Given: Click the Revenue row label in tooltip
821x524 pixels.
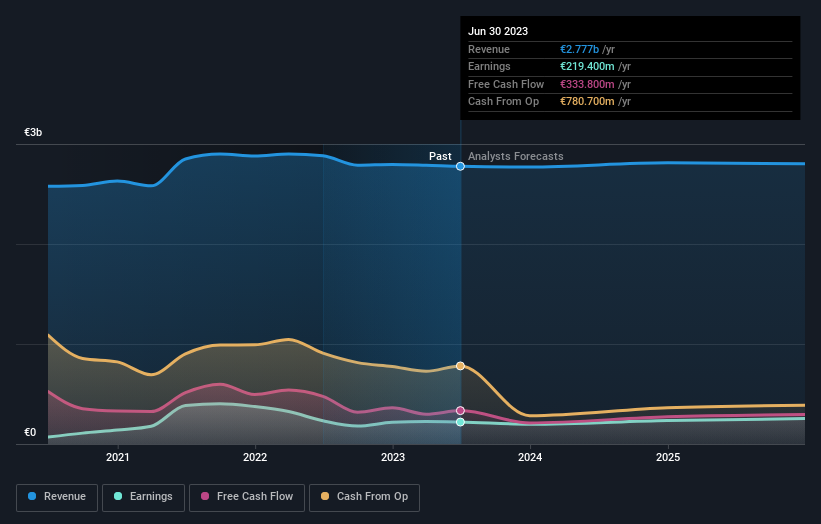Looking at the screenshot, I should pos(489,49).
